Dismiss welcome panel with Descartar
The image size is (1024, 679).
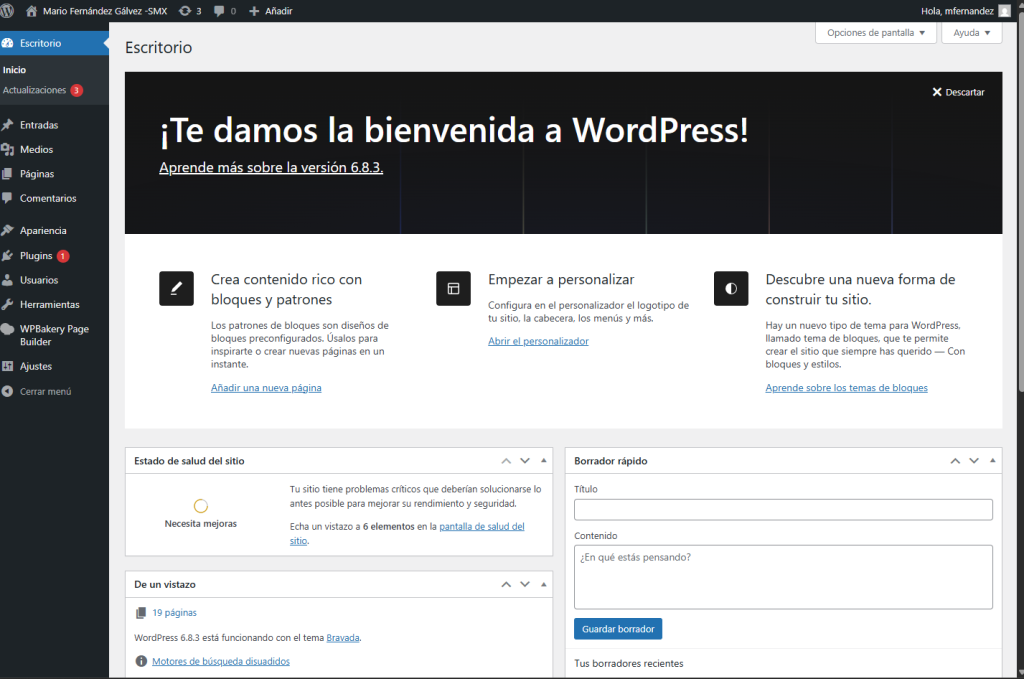click(x=958, y=92)
